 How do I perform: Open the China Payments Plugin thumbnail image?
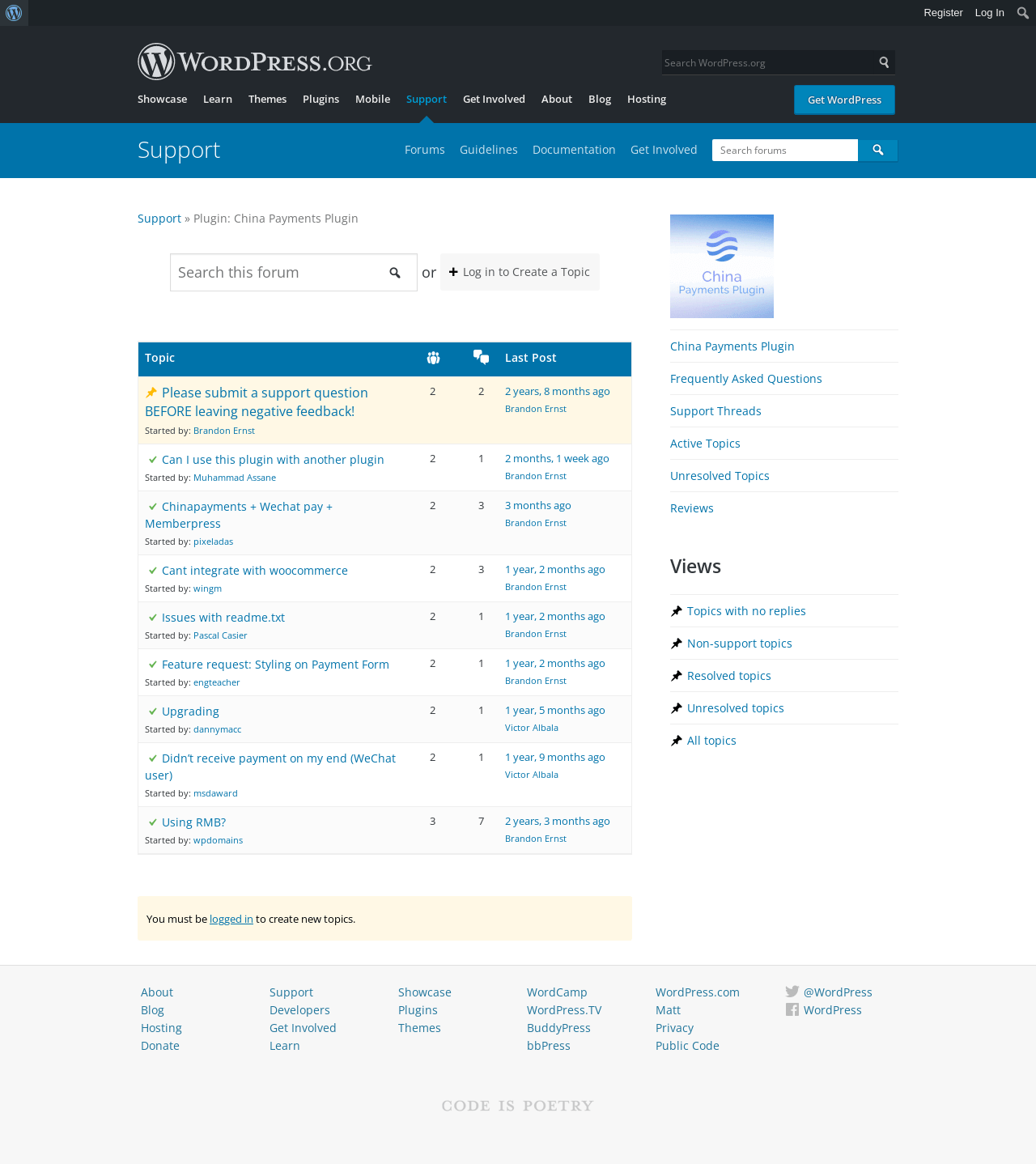click(x=722, y=266)
